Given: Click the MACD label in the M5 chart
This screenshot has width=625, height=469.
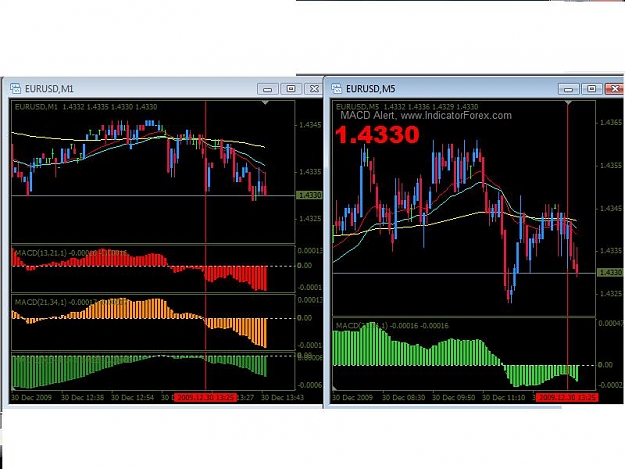Looking at the screenshot, I should 392,326.
